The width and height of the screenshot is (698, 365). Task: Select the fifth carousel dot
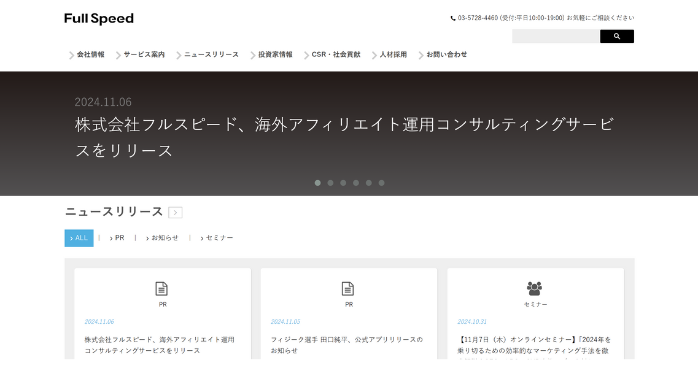(369, 183)
